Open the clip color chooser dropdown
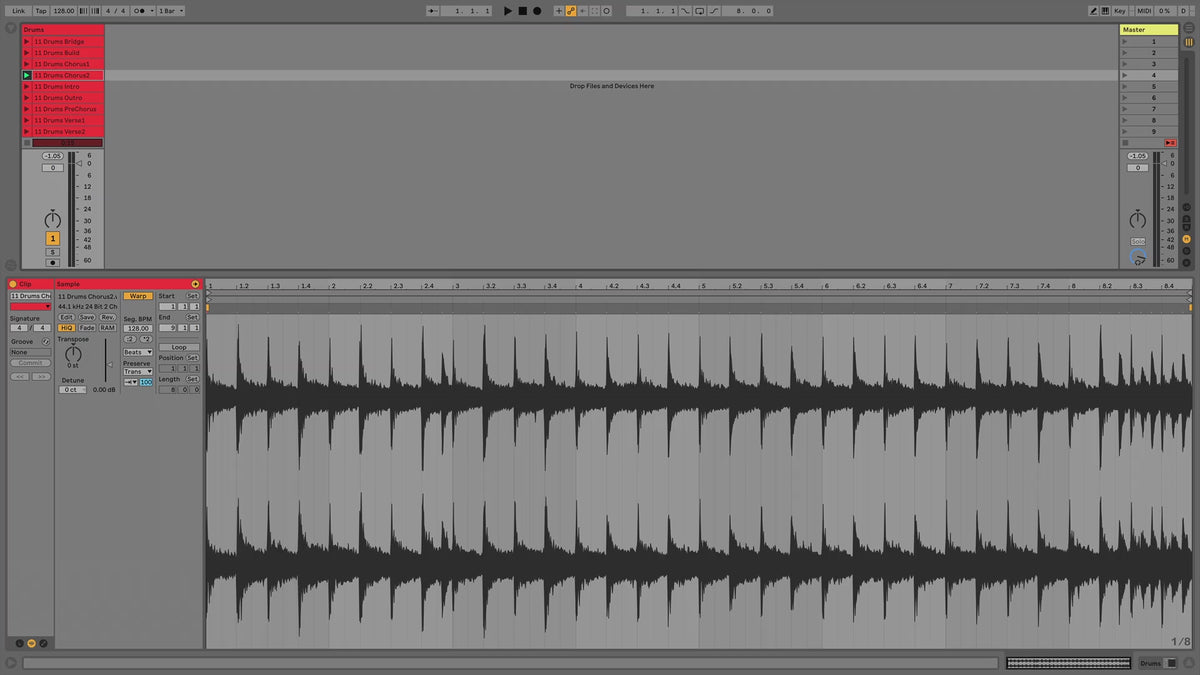Image resolution: width=1200 pixels, height=675 pixels. click(30, 307)
